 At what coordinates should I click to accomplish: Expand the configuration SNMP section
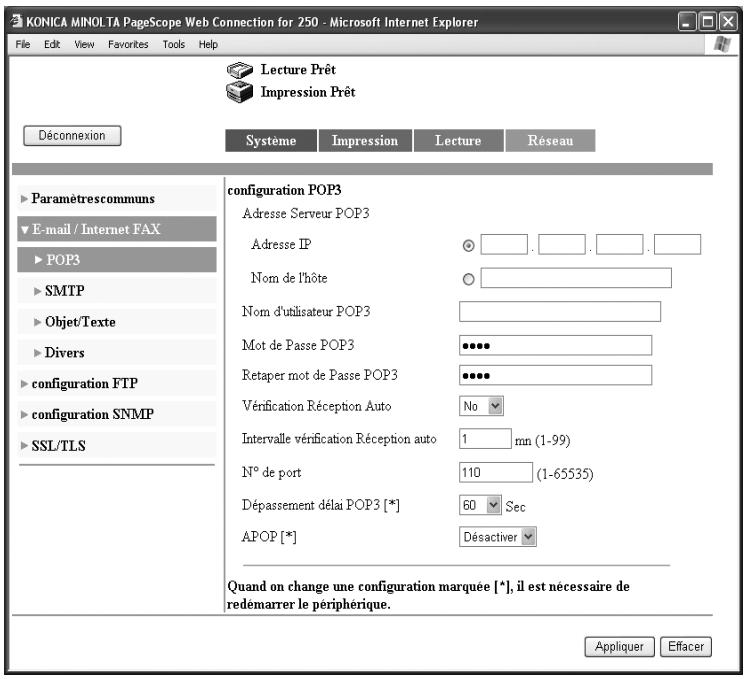tap(117, 414)
